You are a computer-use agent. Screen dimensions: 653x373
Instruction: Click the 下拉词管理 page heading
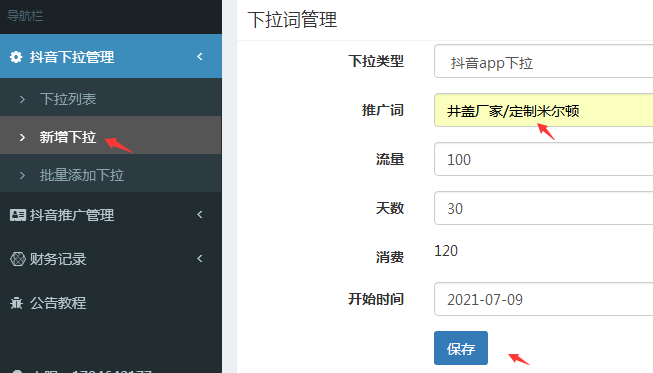click(292, 20)
